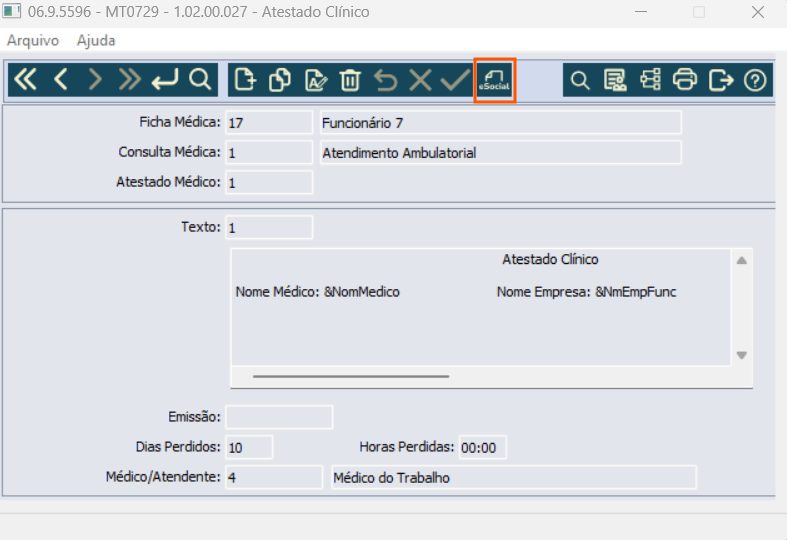Viewport: 787px width, 540px height.
Task: Click the Ficha Médica number field
Action: tap(269, 122)
